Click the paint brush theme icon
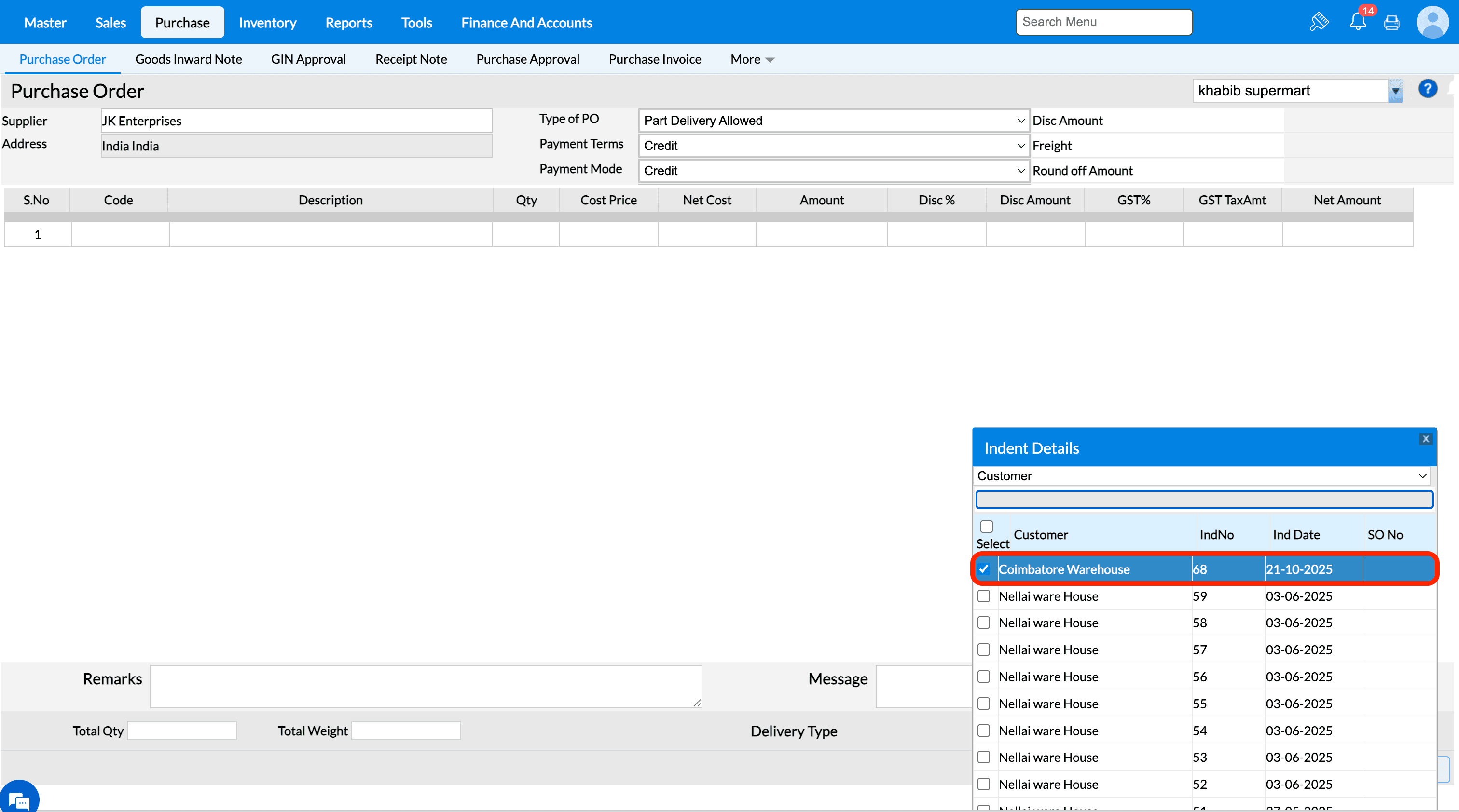Screen dimensions: 1459x812 pyautogui.click(x=1319, y=23)
